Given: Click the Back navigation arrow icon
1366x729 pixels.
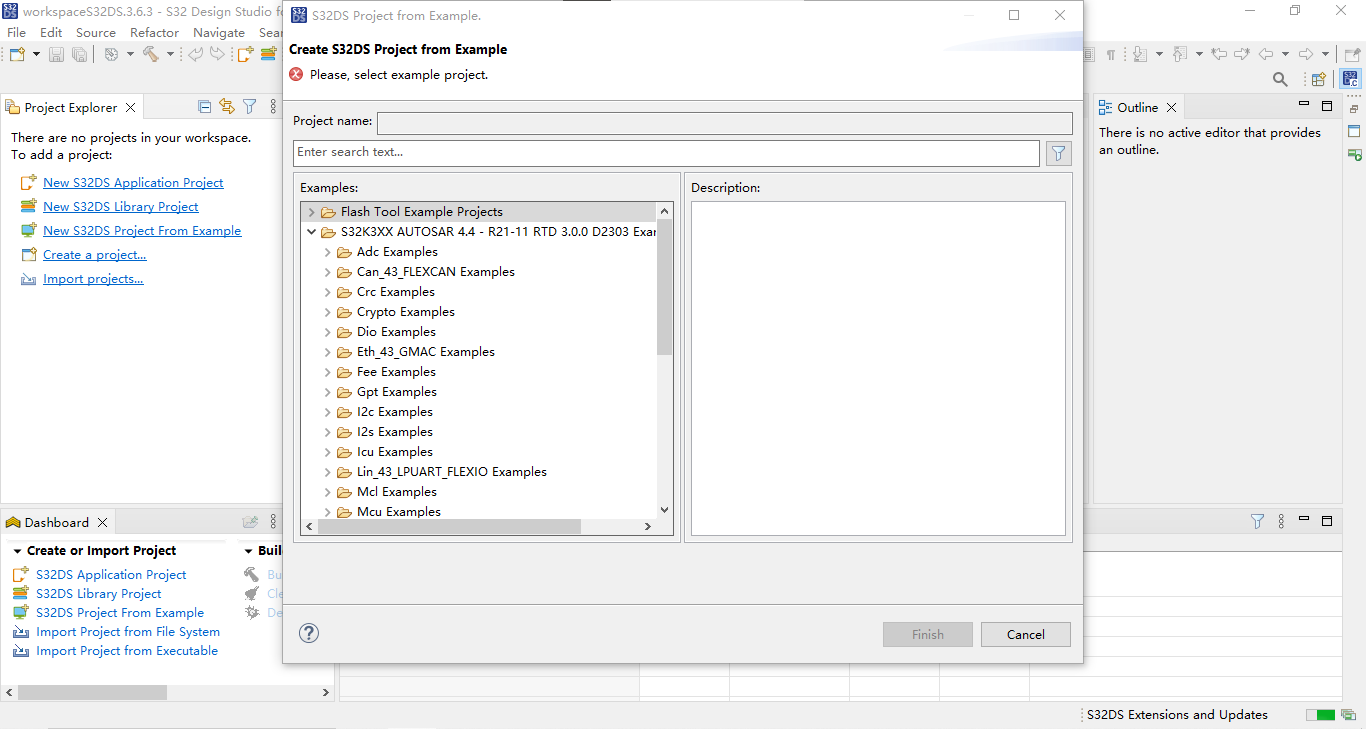Looking at the screenshot, I should pyautogui.click(x=1266, y=54).
